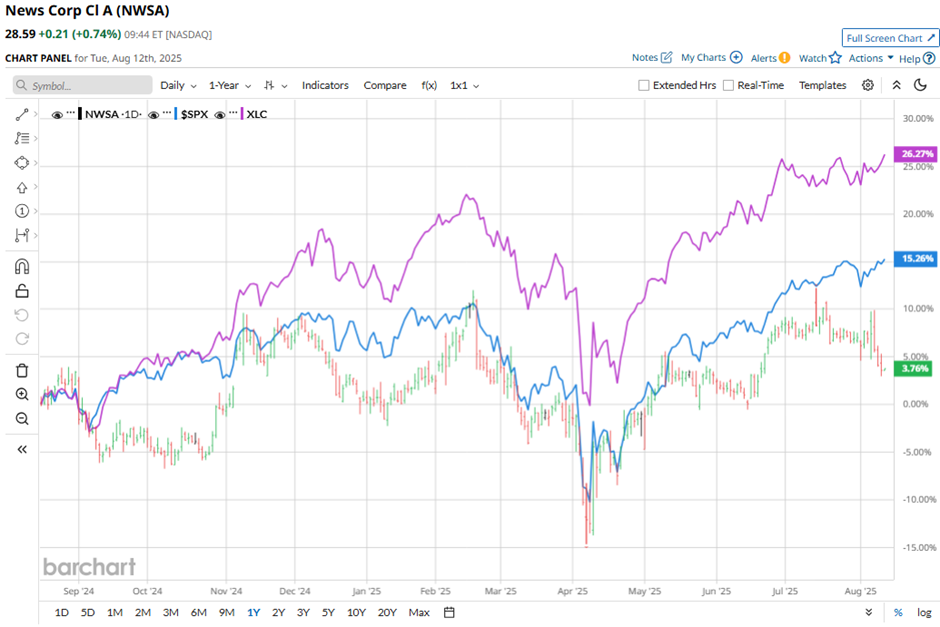Select the arrow marker tool
940x627 pixels.
(x=22, y=188)
